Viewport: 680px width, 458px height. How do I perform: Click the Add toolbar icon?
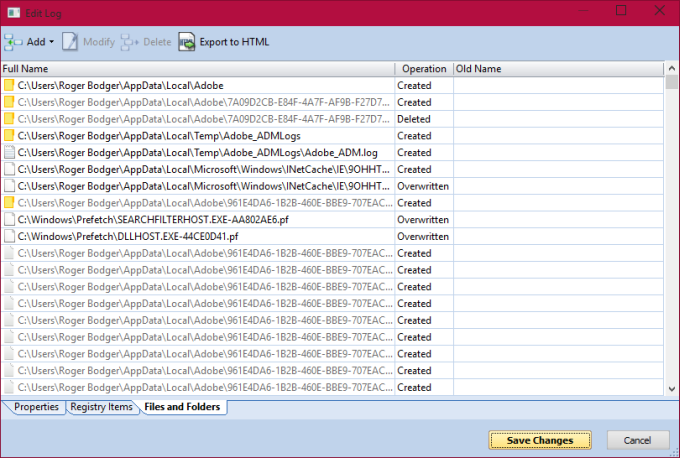click(x=13, y=42)
